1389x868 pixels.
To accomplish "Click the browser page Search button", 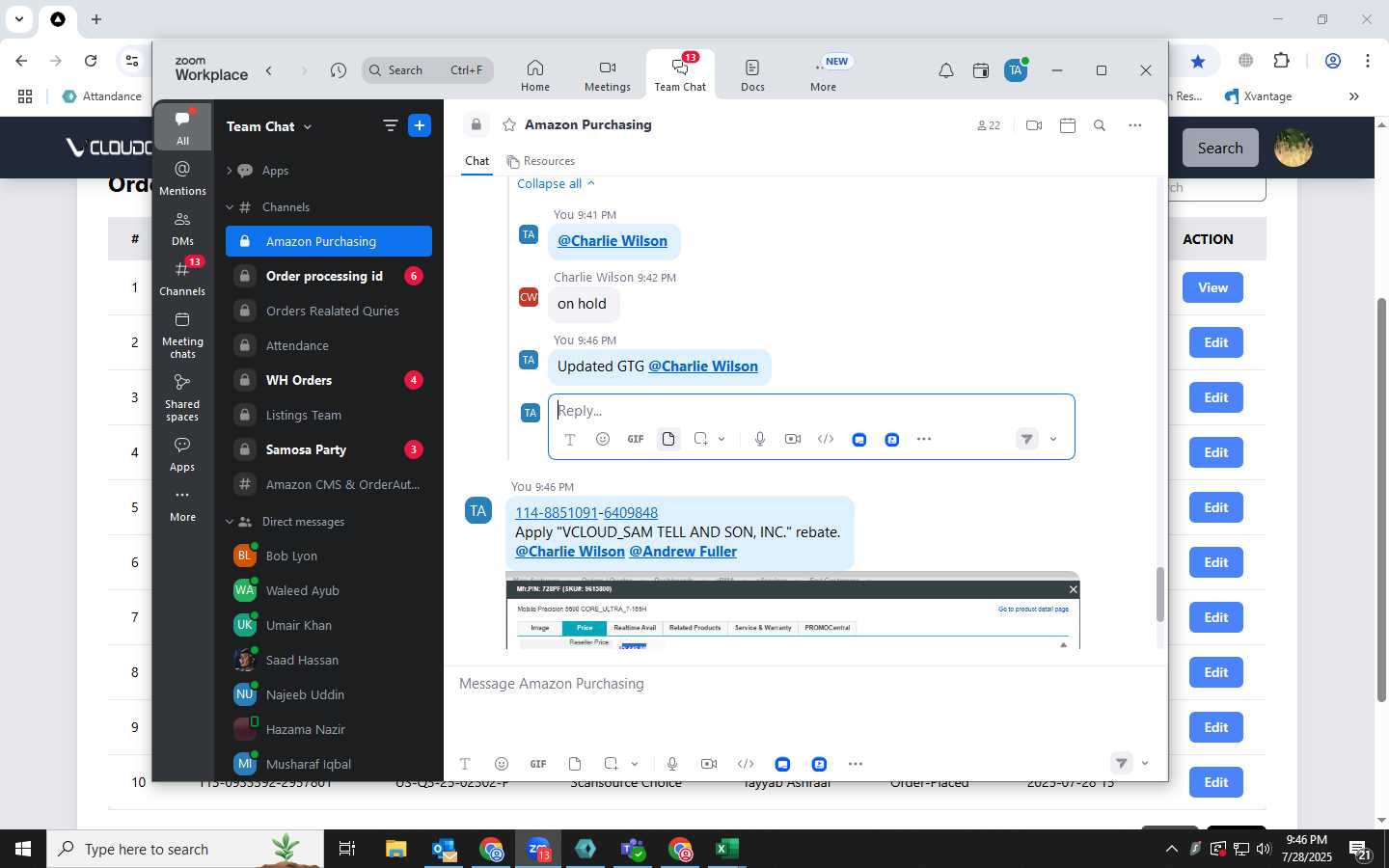I will [x=1220, y=148].
